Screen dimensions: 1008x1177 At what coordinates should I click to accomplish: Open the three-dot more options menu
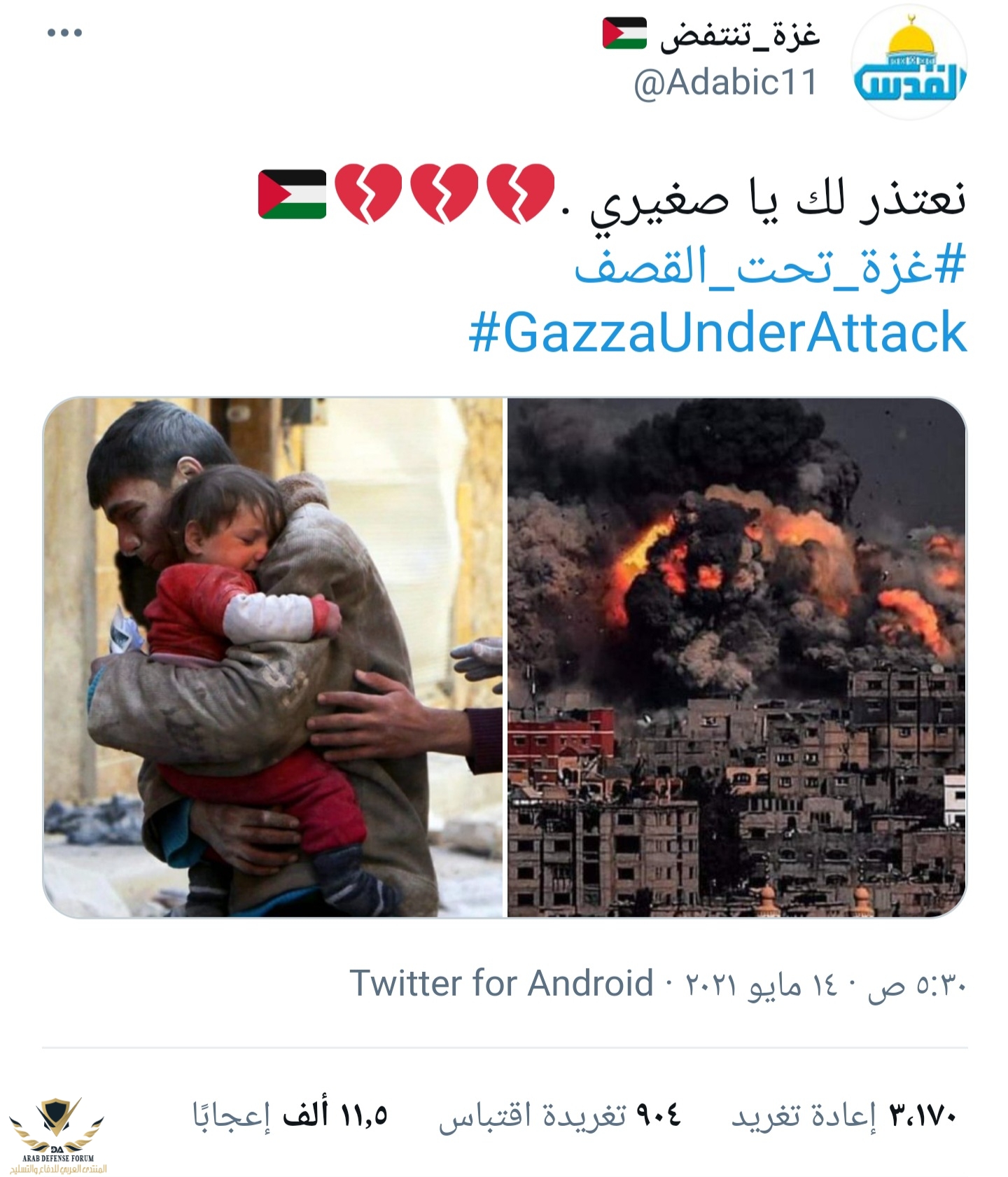64,33
